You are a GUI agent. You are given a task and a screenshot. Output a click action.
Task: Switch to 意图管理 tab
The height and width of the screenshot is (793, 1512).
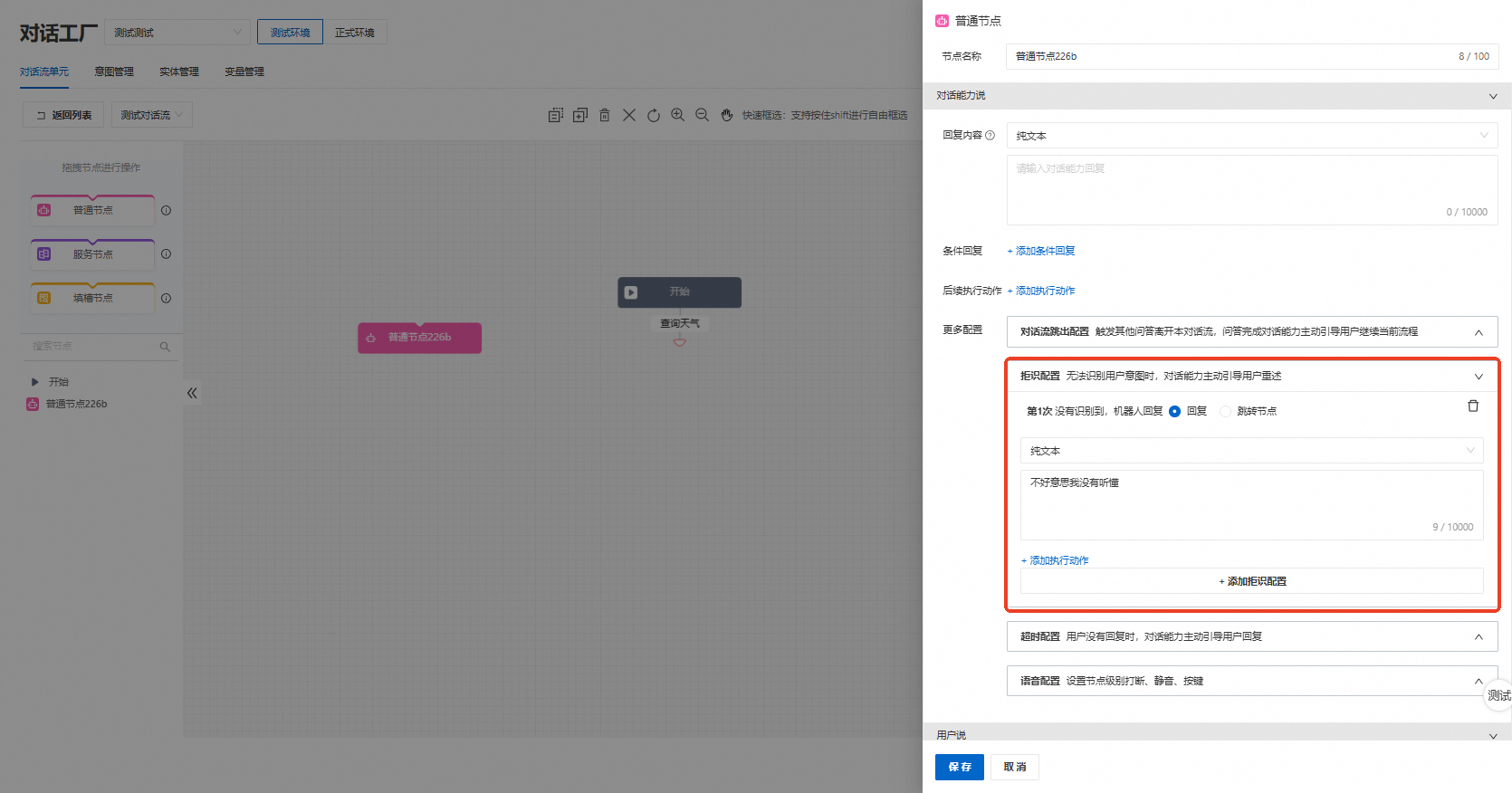(114, 72)
